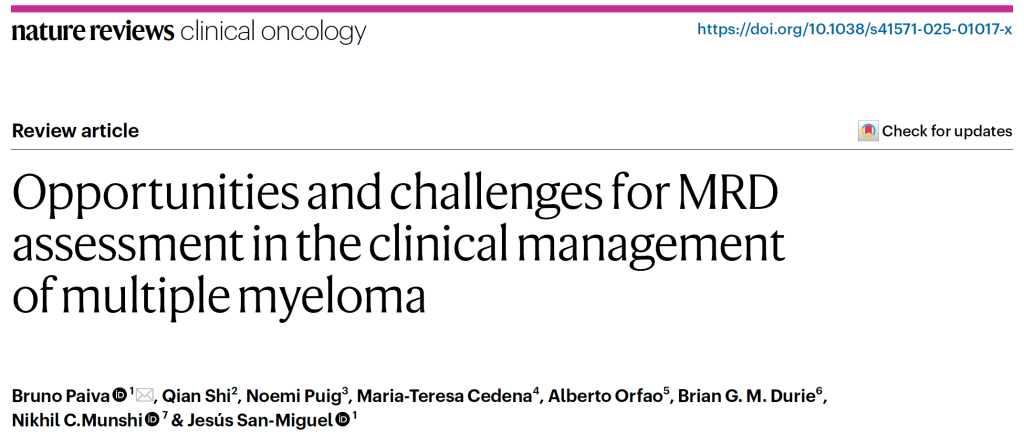Select author name Jesús San-Miguel
Screen dimensions: 1024x434
pos(259,419)
